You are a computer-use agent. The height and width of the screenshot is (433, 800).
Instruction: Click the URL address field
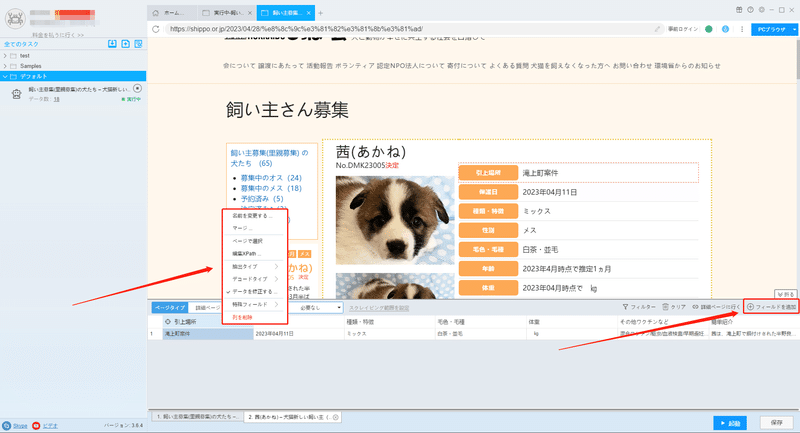click(408, 29)
